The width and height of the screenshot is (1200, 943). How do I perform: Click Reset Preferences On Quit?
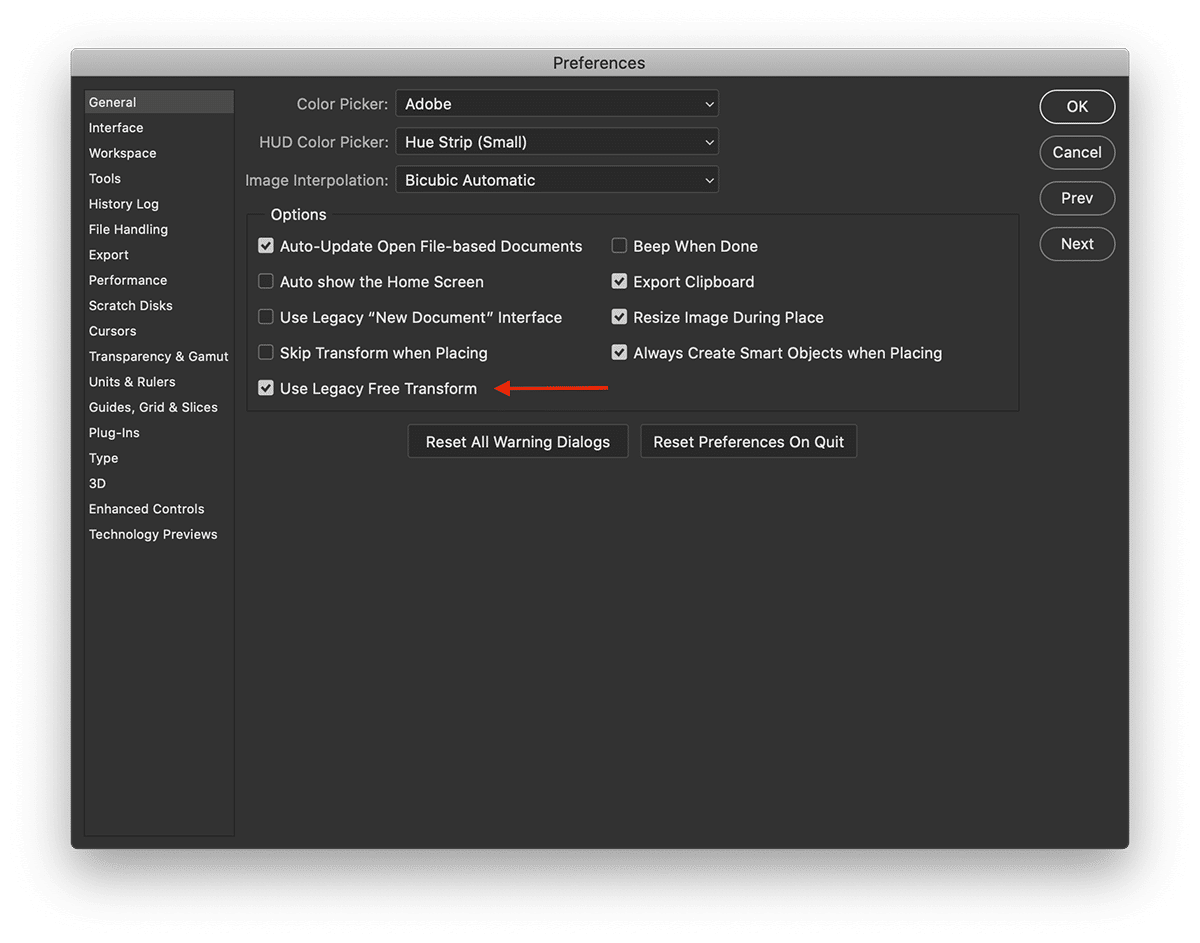(x=749, y=442)
